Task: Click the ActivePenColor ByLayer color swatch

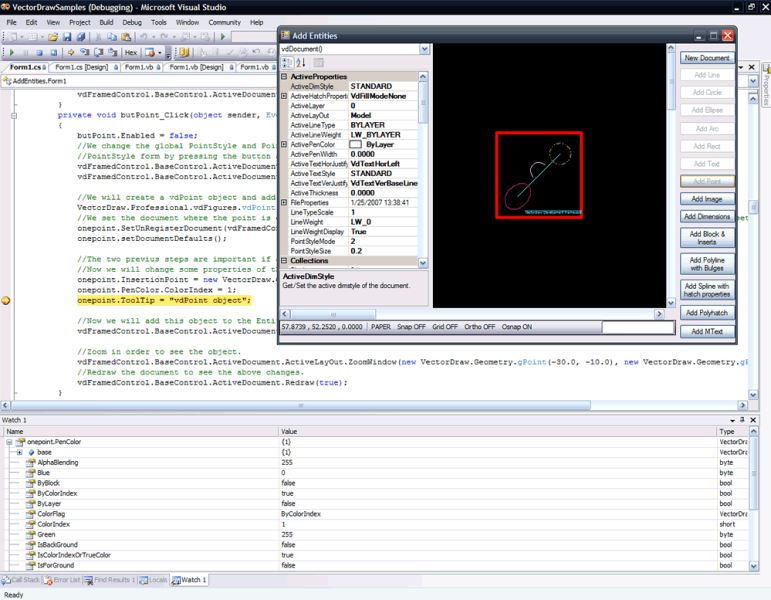Action: [355, 144]
